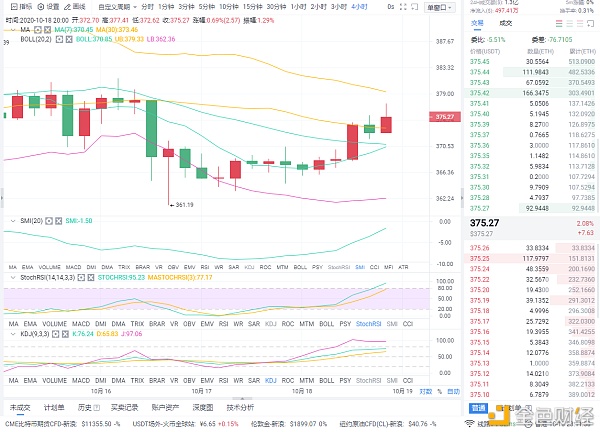This screenshot has height=432, width=600.
Task: Select the drawing line (画线) tool
Action: (x=79, y=6)
